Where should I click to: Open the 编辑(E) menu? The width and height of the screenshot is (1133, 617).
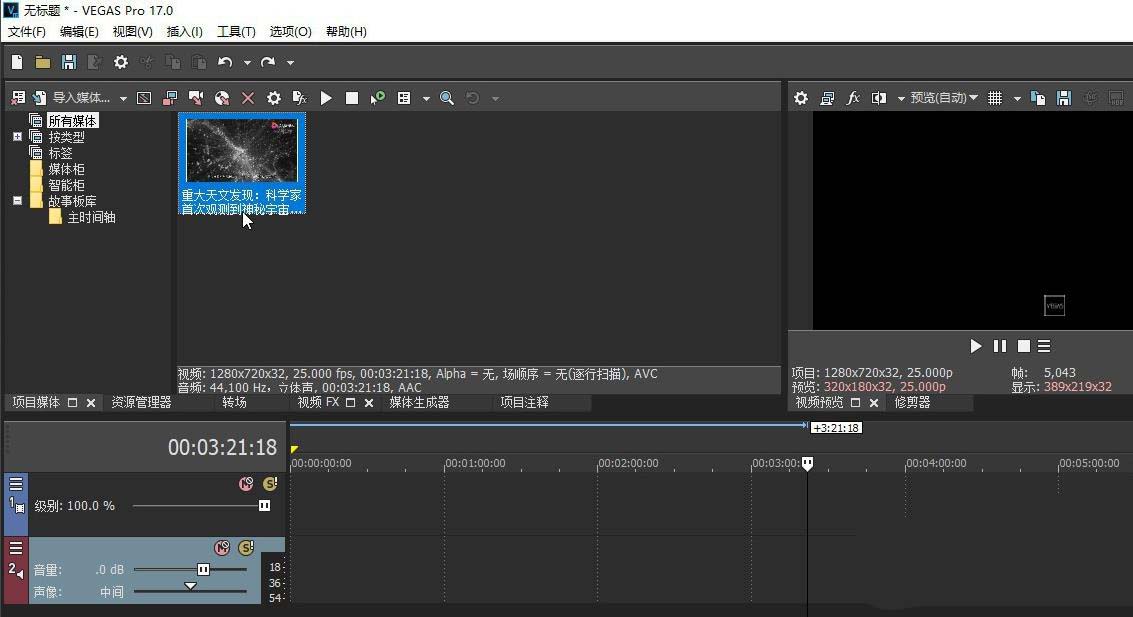click(x=79, y=32)
